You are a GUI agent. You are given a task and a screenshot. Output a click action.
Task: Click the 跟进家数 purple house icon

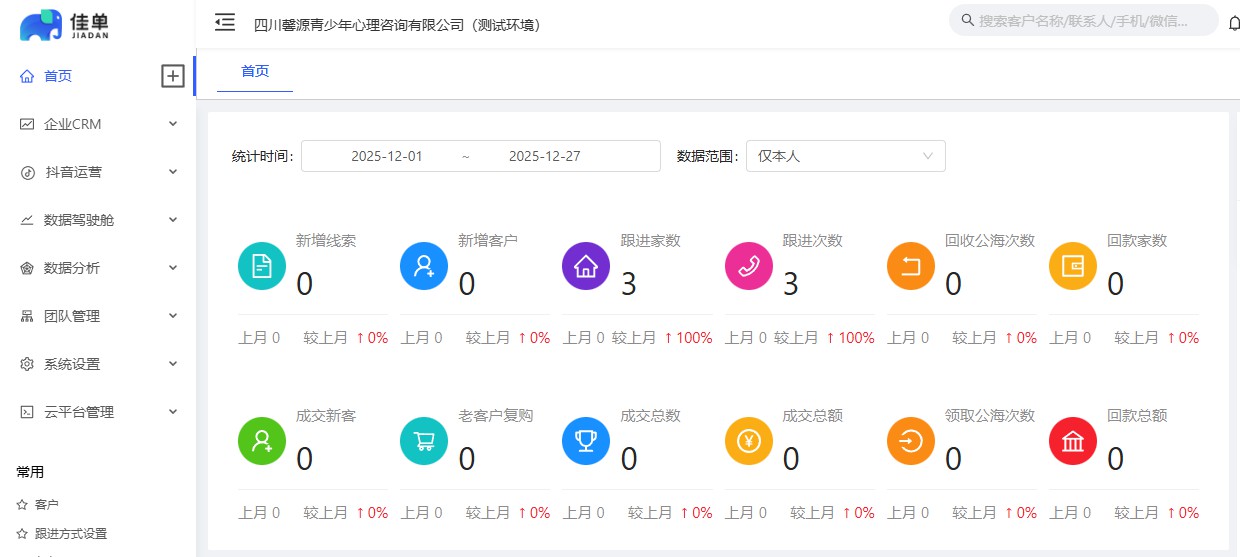tap(586, 266)
